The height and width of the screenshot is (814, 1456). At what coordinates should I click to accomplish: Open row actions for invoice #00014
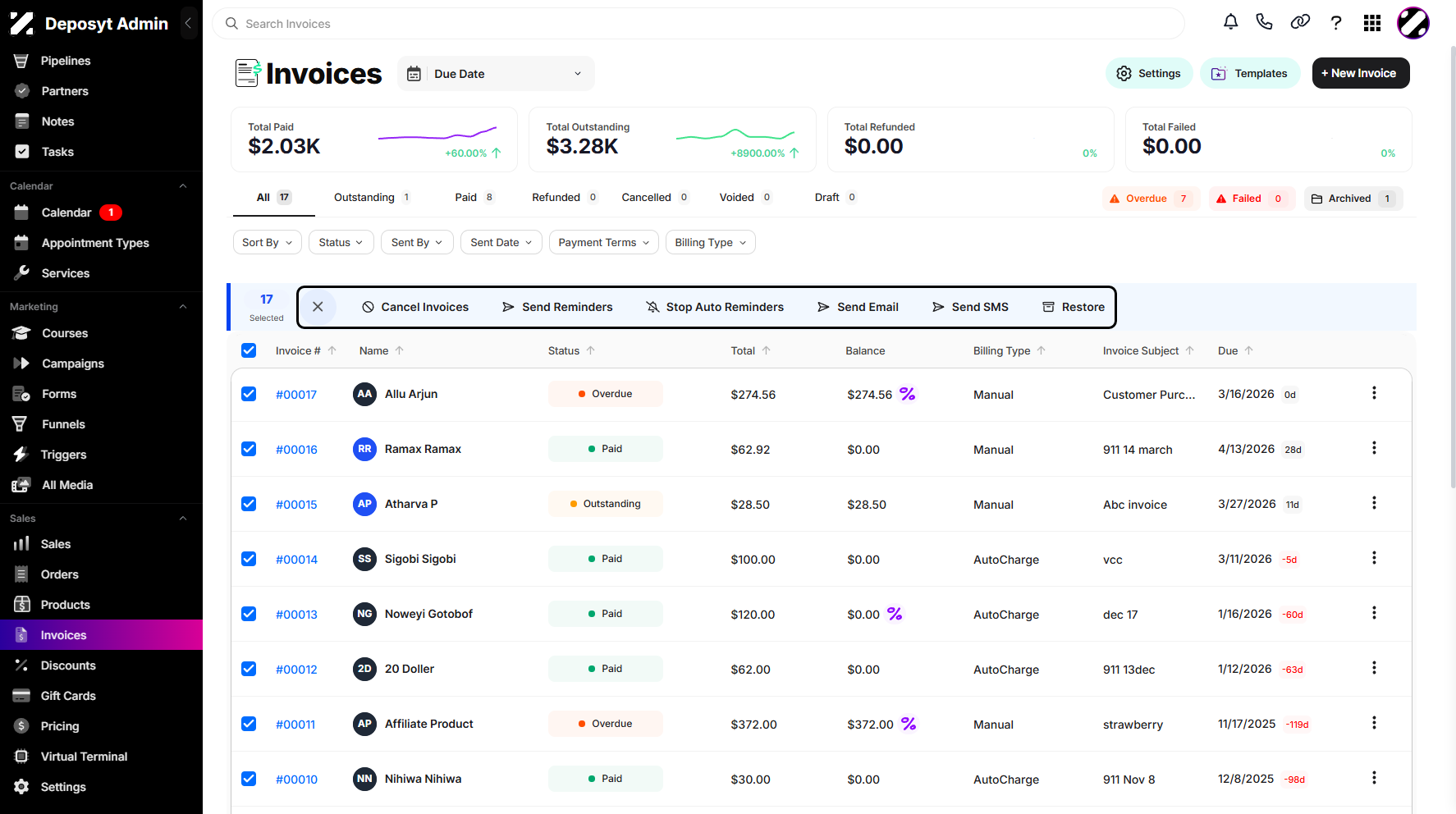[1374, 558]
